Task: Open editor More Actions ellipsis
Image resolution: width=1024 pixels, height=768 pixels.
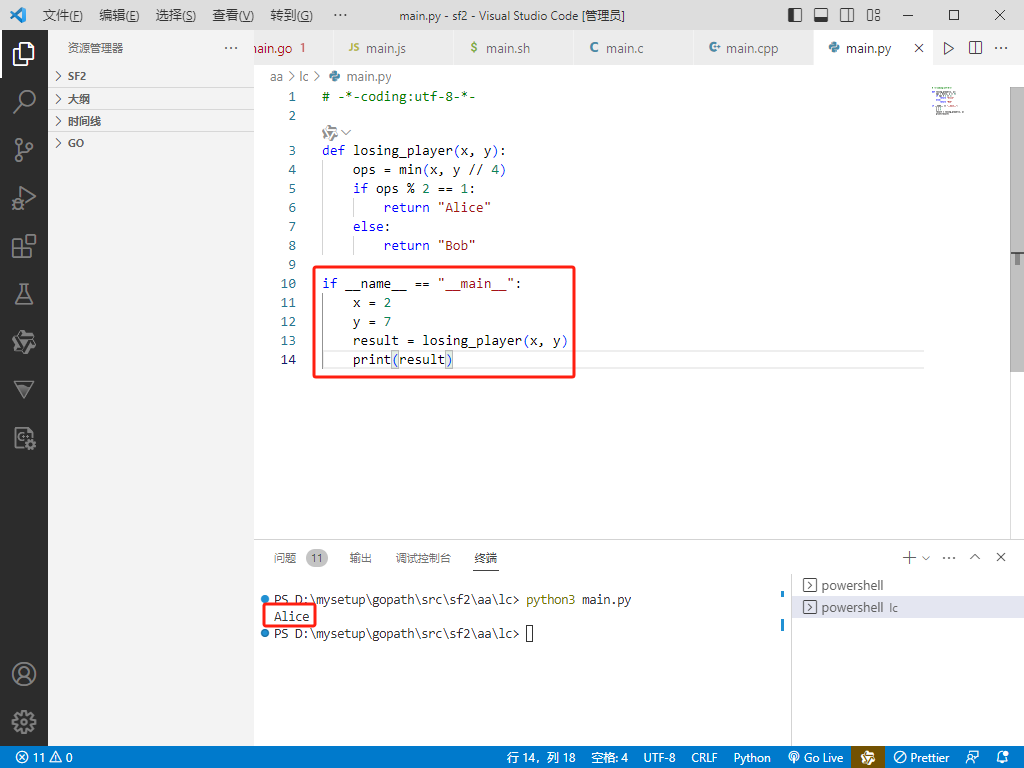Action: coord(1001,48)
